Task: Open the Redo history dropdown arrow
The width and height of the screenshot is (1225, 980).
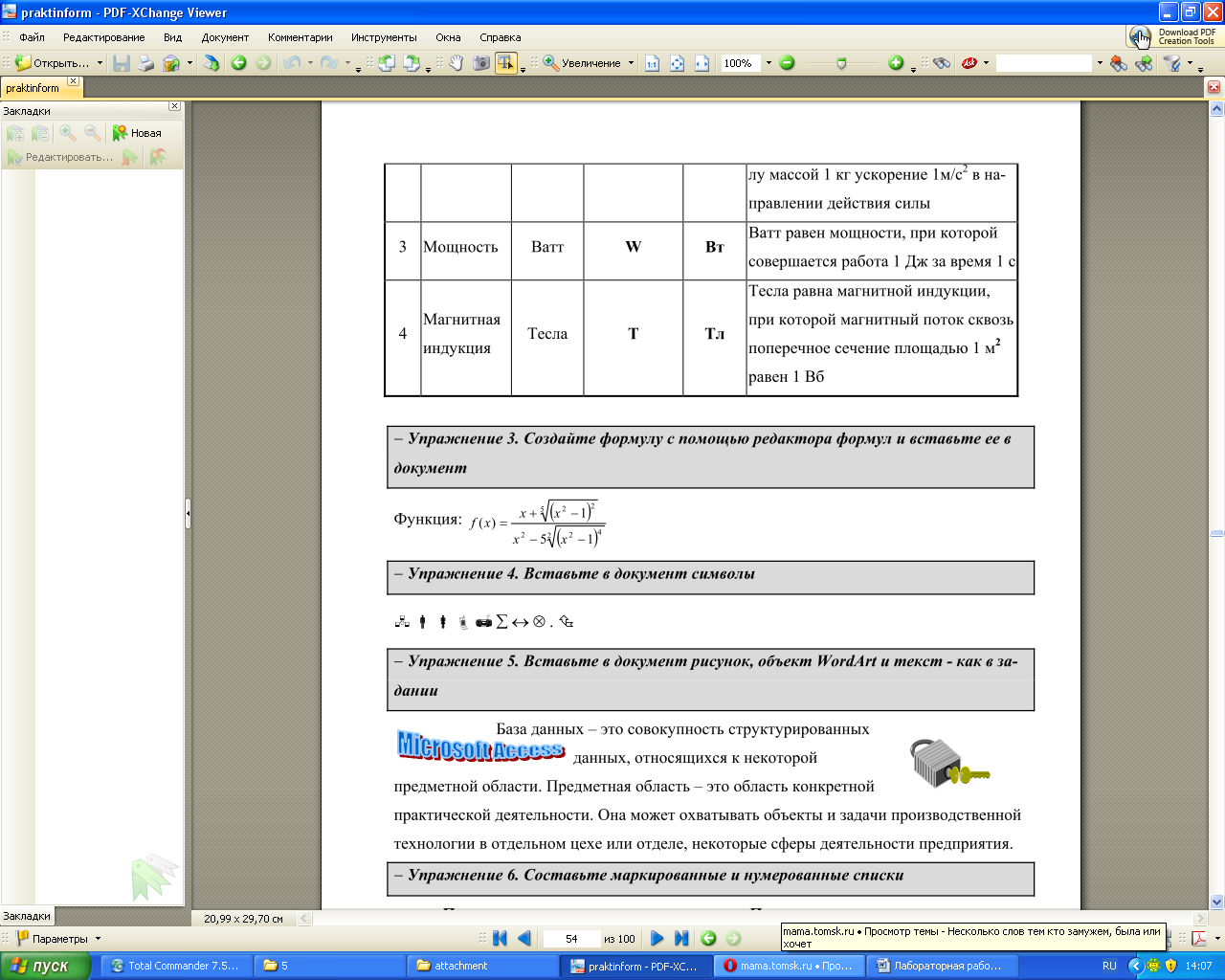Action: click(347, 63)
